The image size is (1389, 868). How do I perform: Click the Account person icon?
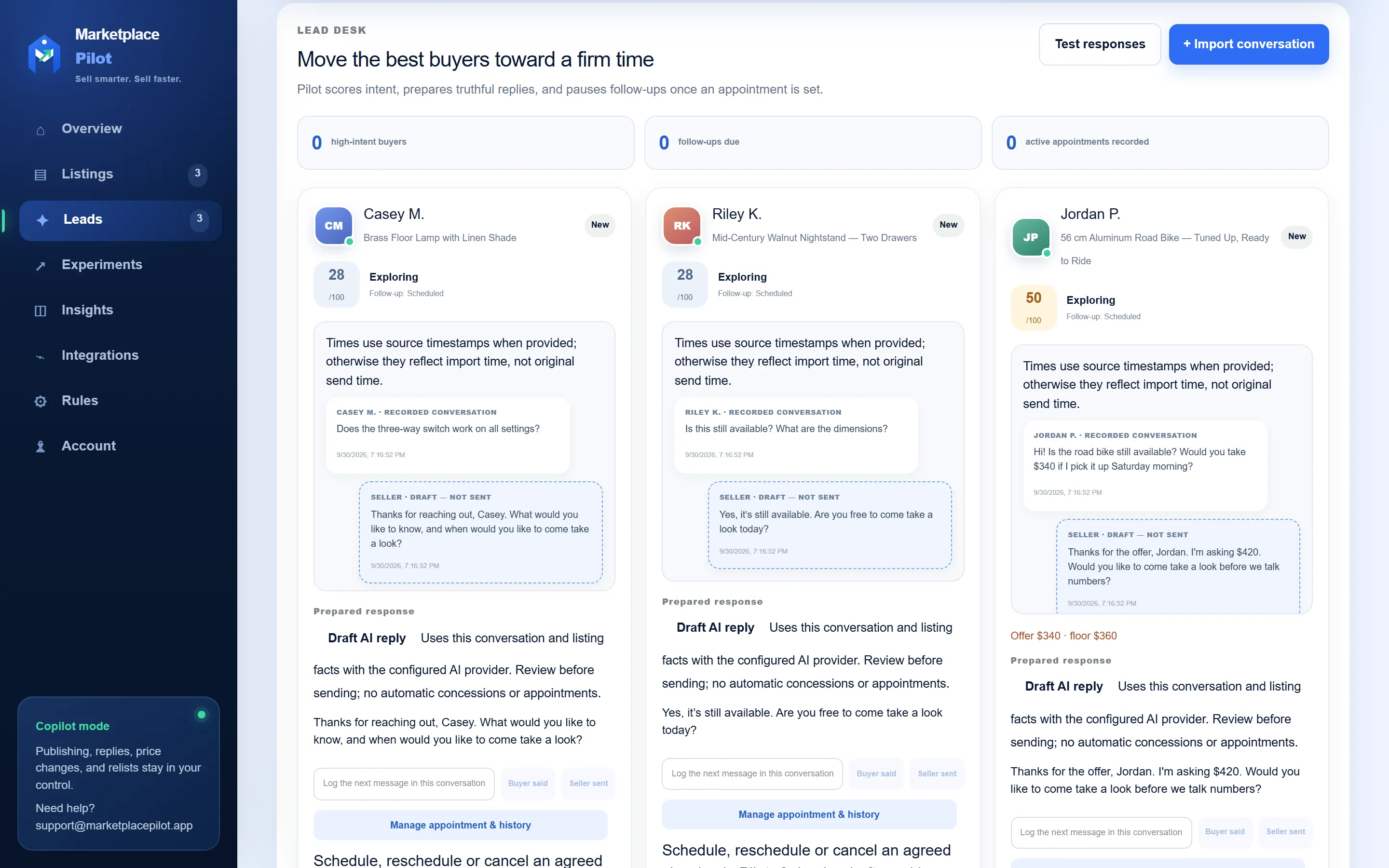[40, 447]
